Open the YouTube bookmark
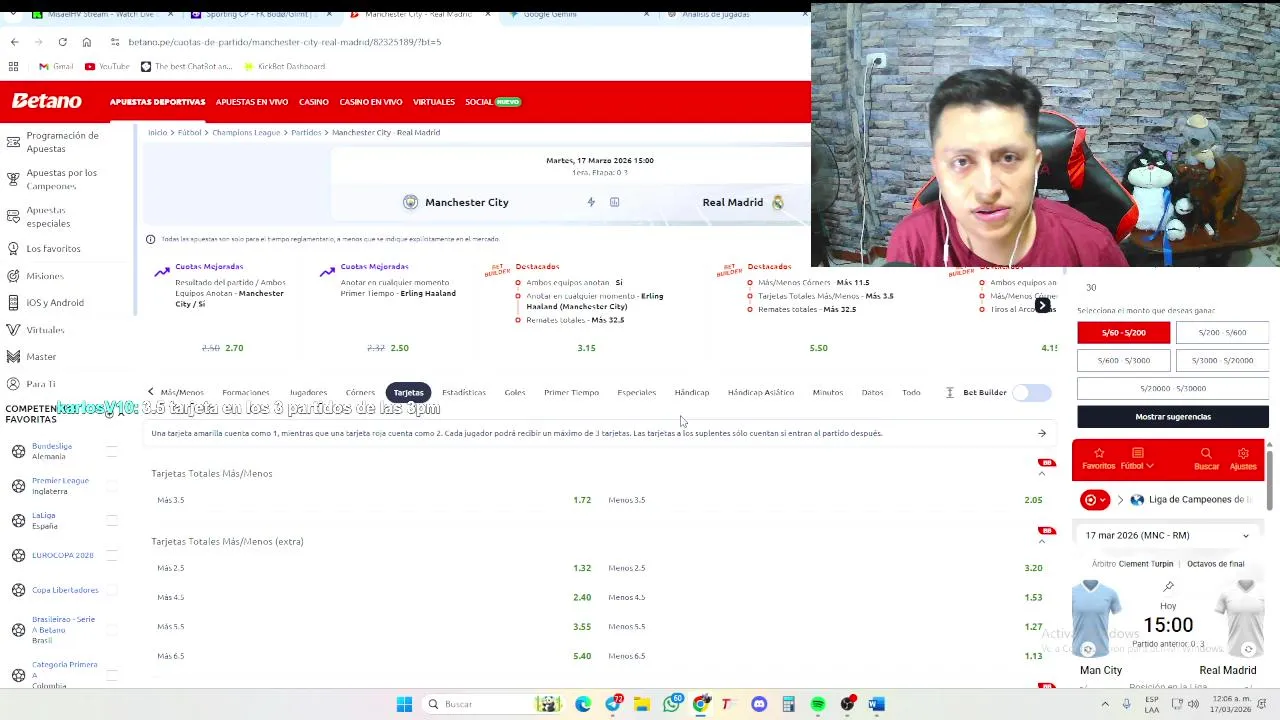 point(107,66)
